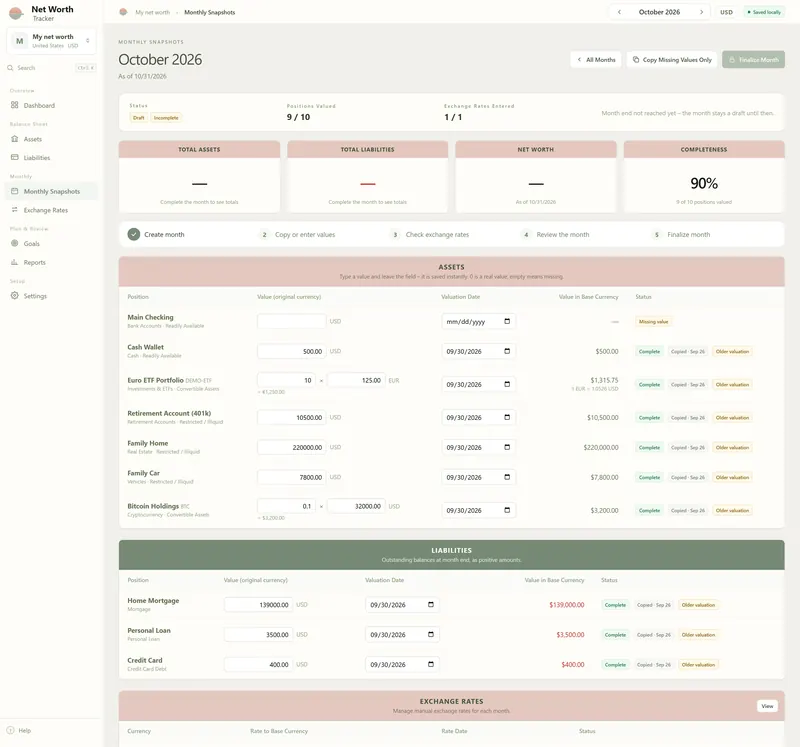Open calendar picker for Euro ETF Portfolio date

click(507, 384)
